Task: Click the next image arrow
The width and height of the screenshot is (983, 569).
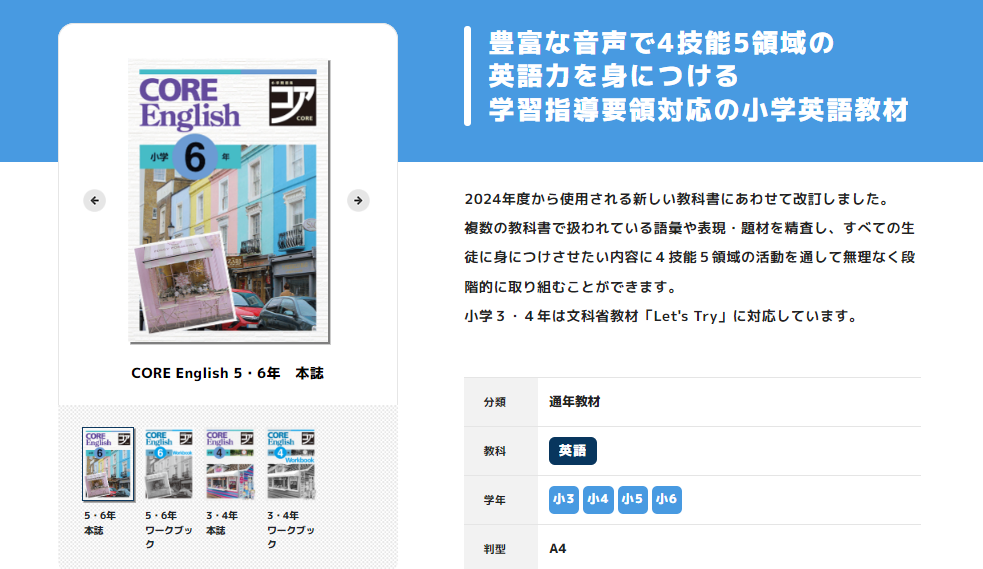Action: click(x=358, y=200)
